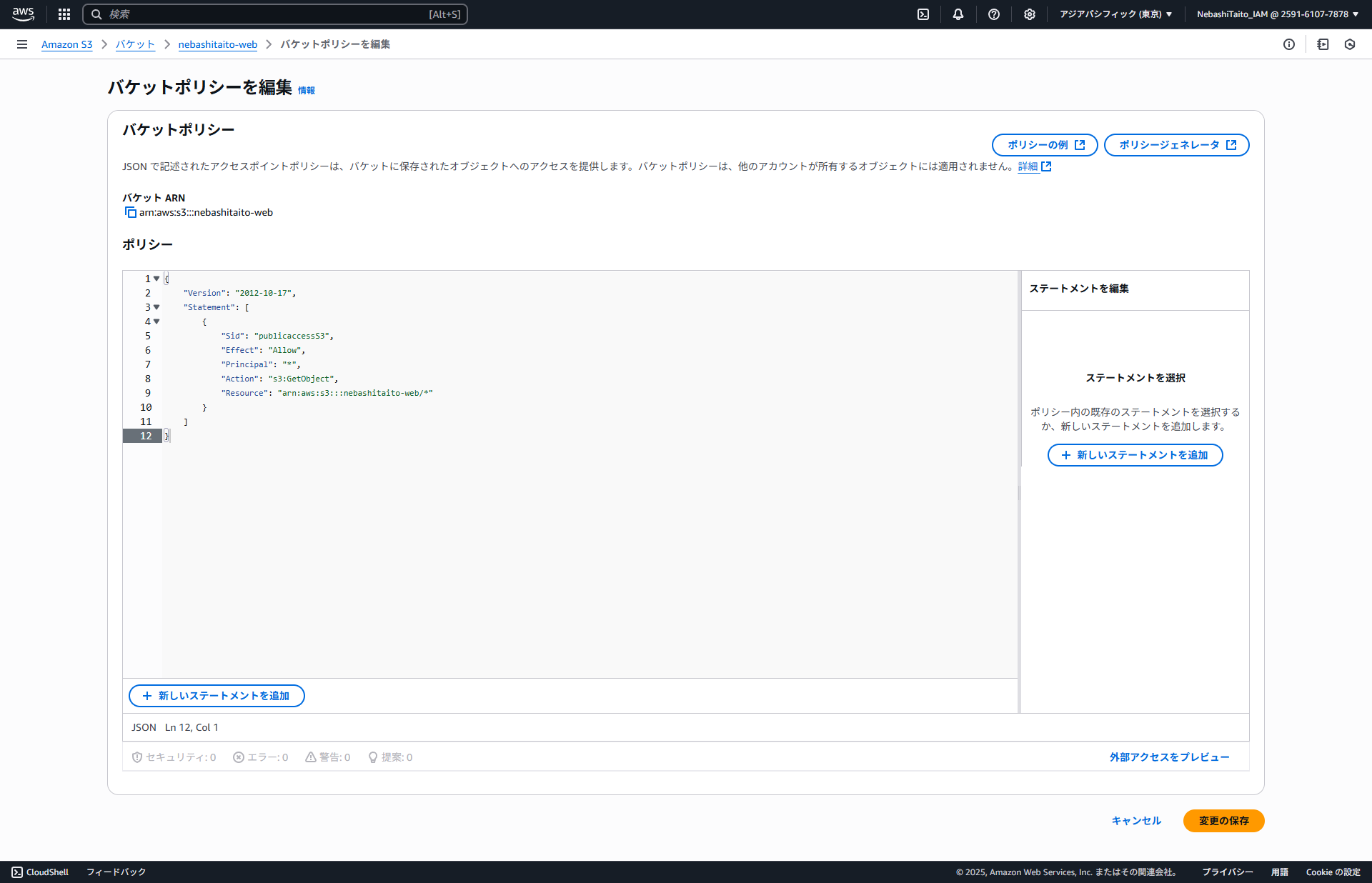Open ポリシージェネレータ policy generator
1372x883 pixels.
point(1176,145)
